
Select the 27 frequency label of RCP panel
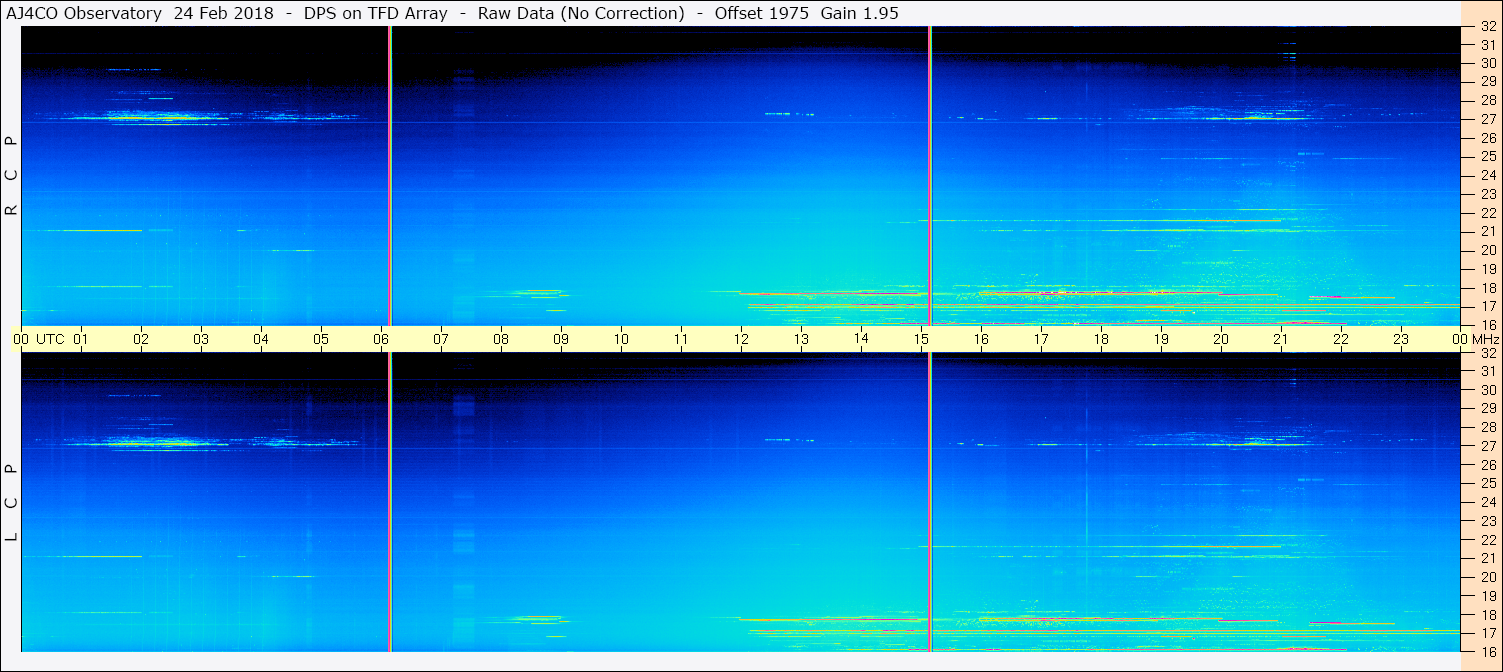[x=1488, y=120]
